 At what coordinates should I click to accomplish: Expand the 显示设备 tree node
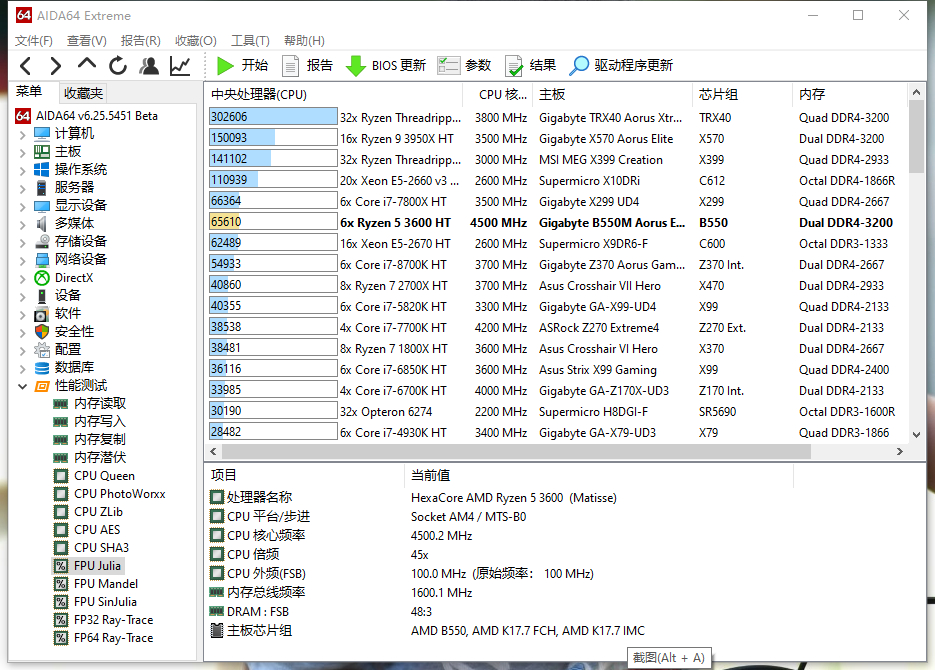23,206
